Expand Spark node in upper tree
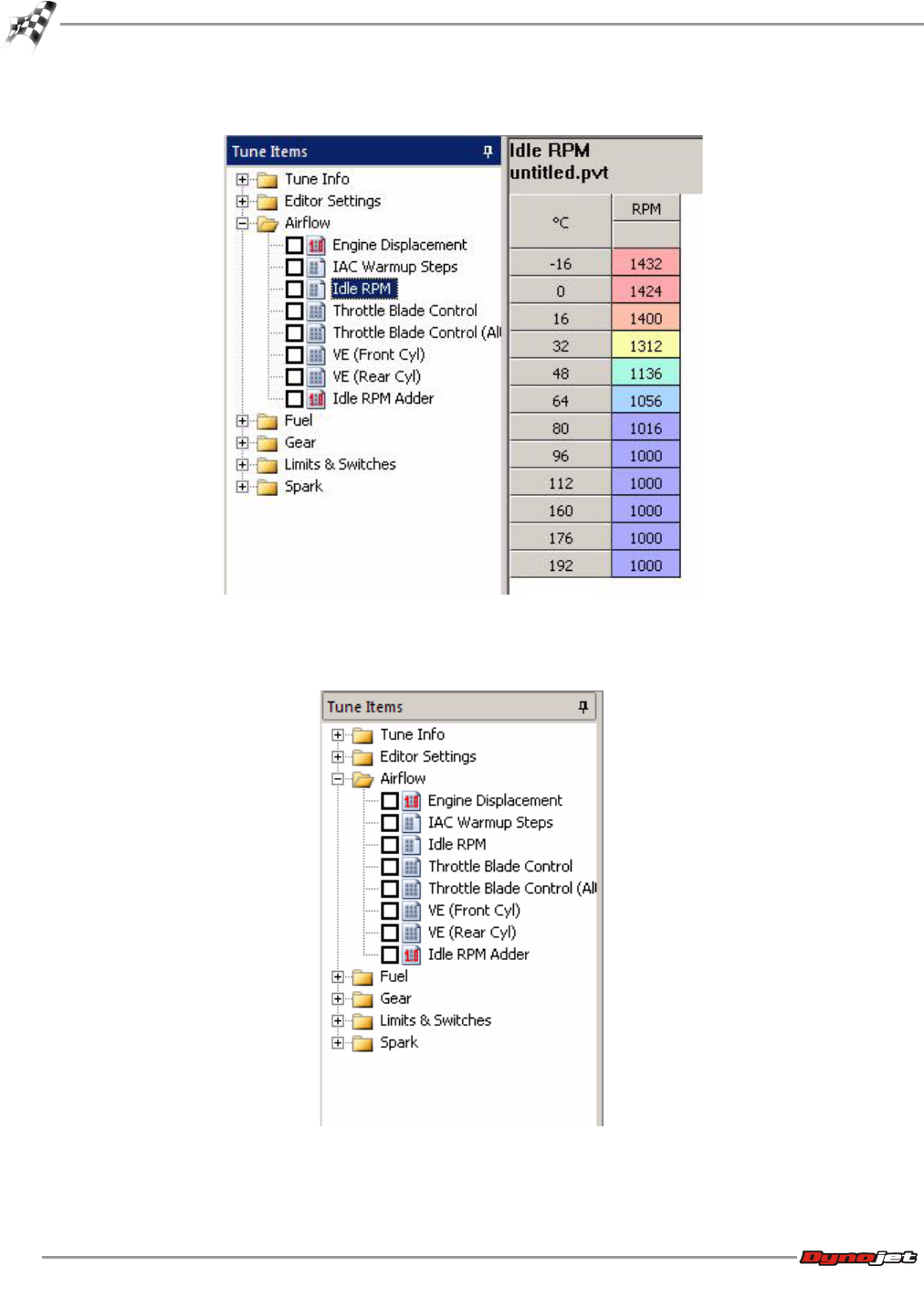 click(x=242, y=487)
